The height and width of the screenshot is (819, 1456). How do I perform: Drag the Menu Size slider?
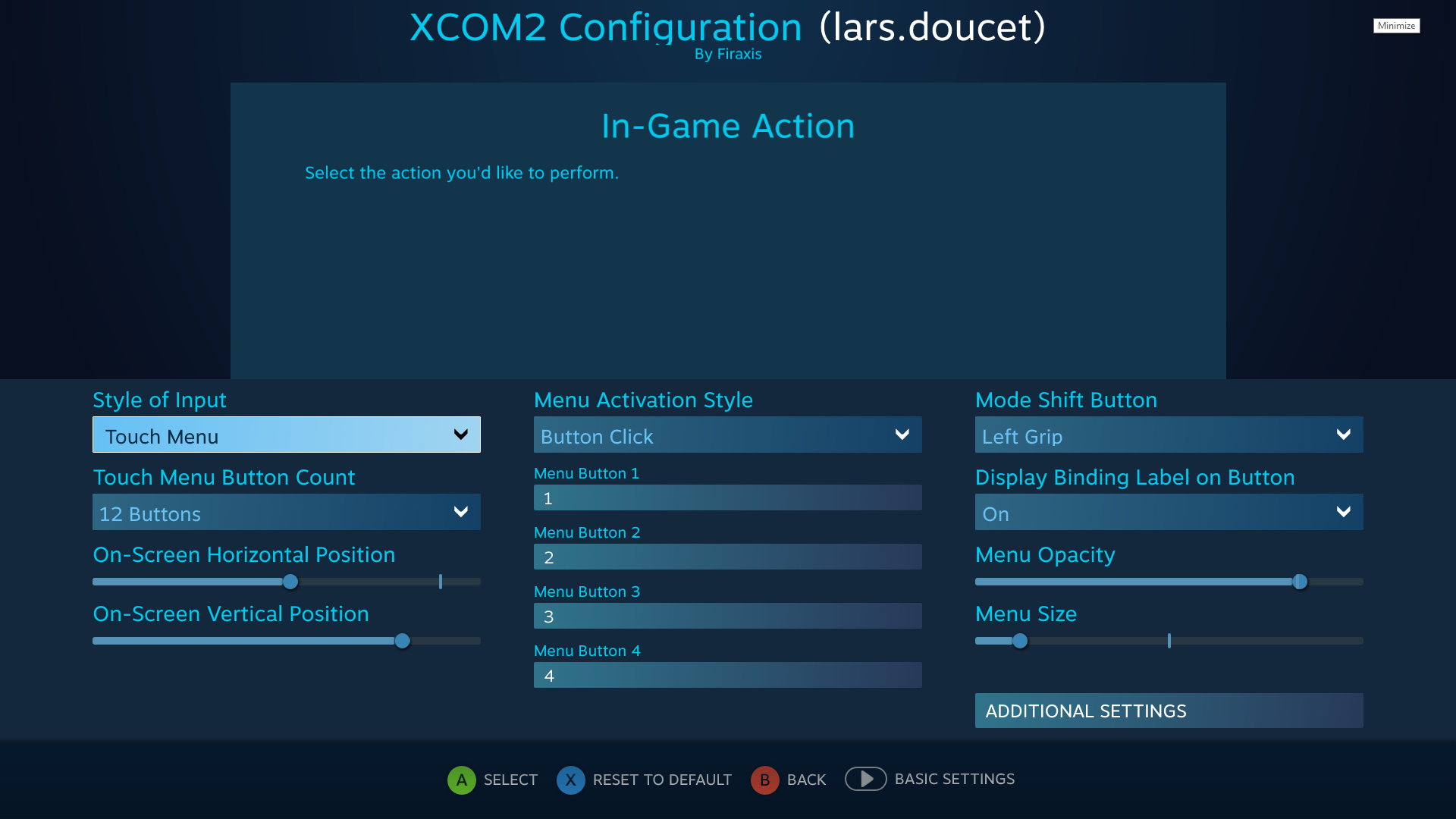coord(1020,641)
